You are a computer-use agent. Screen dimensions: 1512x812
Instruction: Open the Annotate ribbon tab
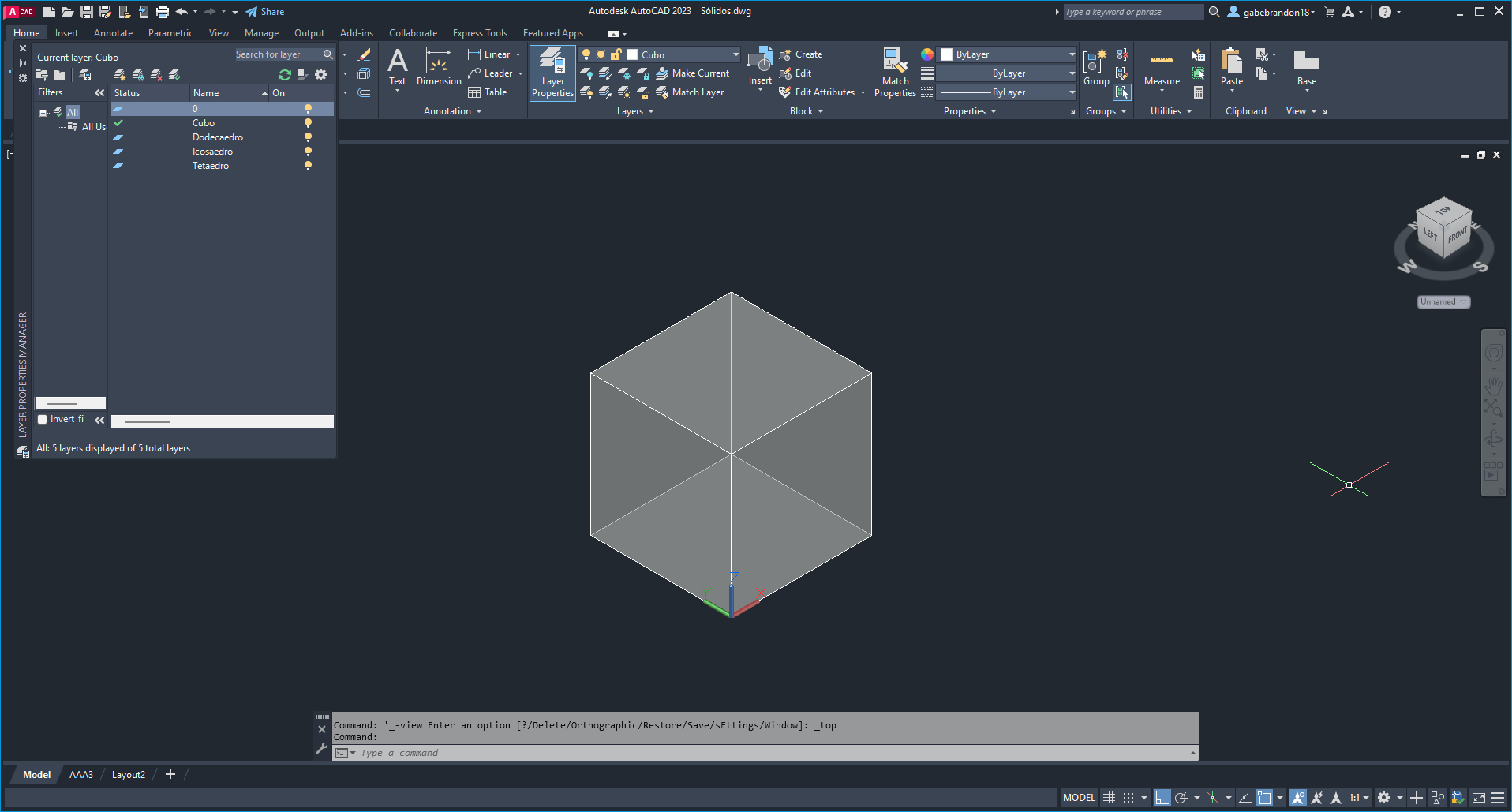click(x=113, y=33)
